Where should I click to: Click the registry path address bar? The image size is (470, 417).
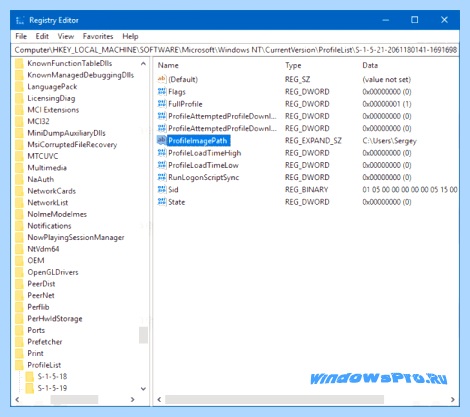[x=235, y=50]
